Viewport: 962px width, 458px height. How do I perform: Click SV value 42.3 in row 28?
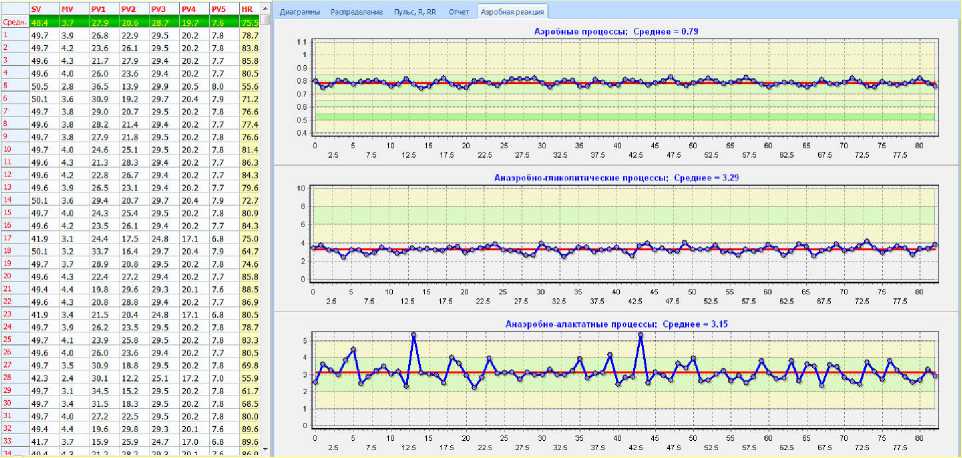click(x=44, y=378)
